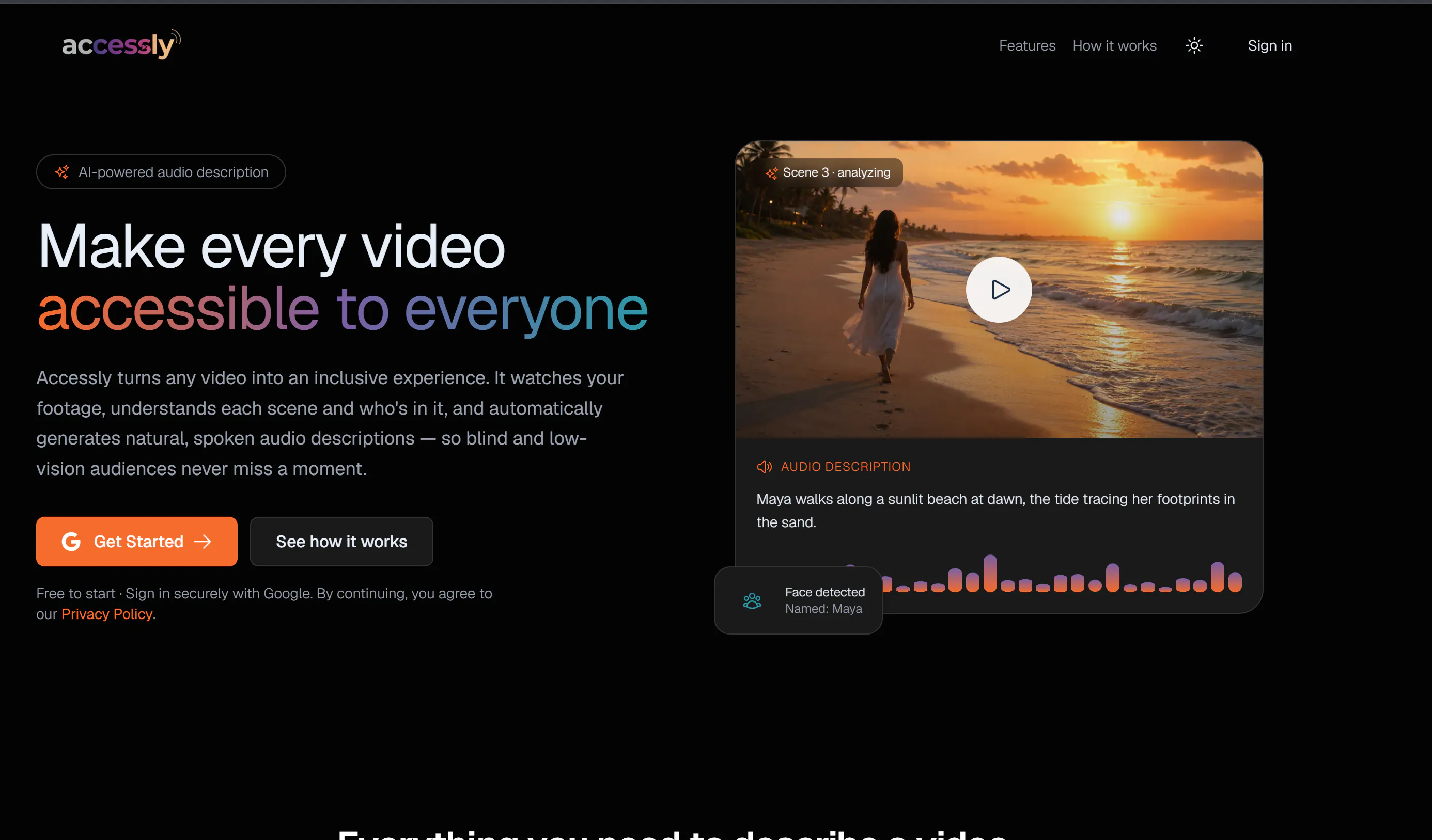Click the sparkle icon in the AI-powered badge
1432x840 pixels.
point(62,171)
